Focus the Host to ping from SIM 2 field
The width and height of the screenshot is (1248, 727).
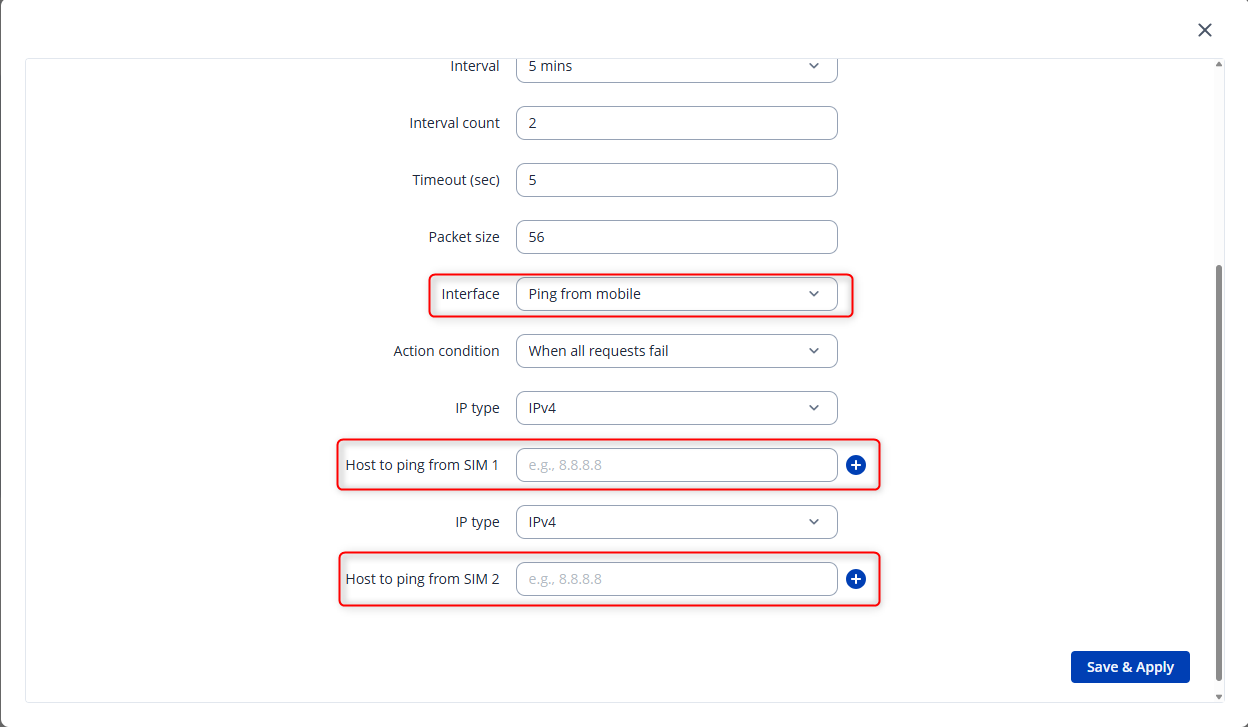point(676,579)
